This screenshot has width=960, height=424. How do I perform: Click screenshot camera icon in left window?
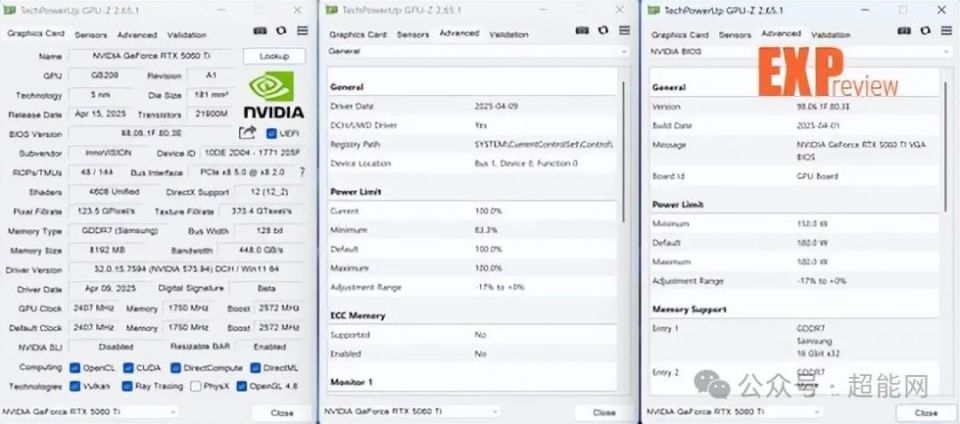pos(260,31)
